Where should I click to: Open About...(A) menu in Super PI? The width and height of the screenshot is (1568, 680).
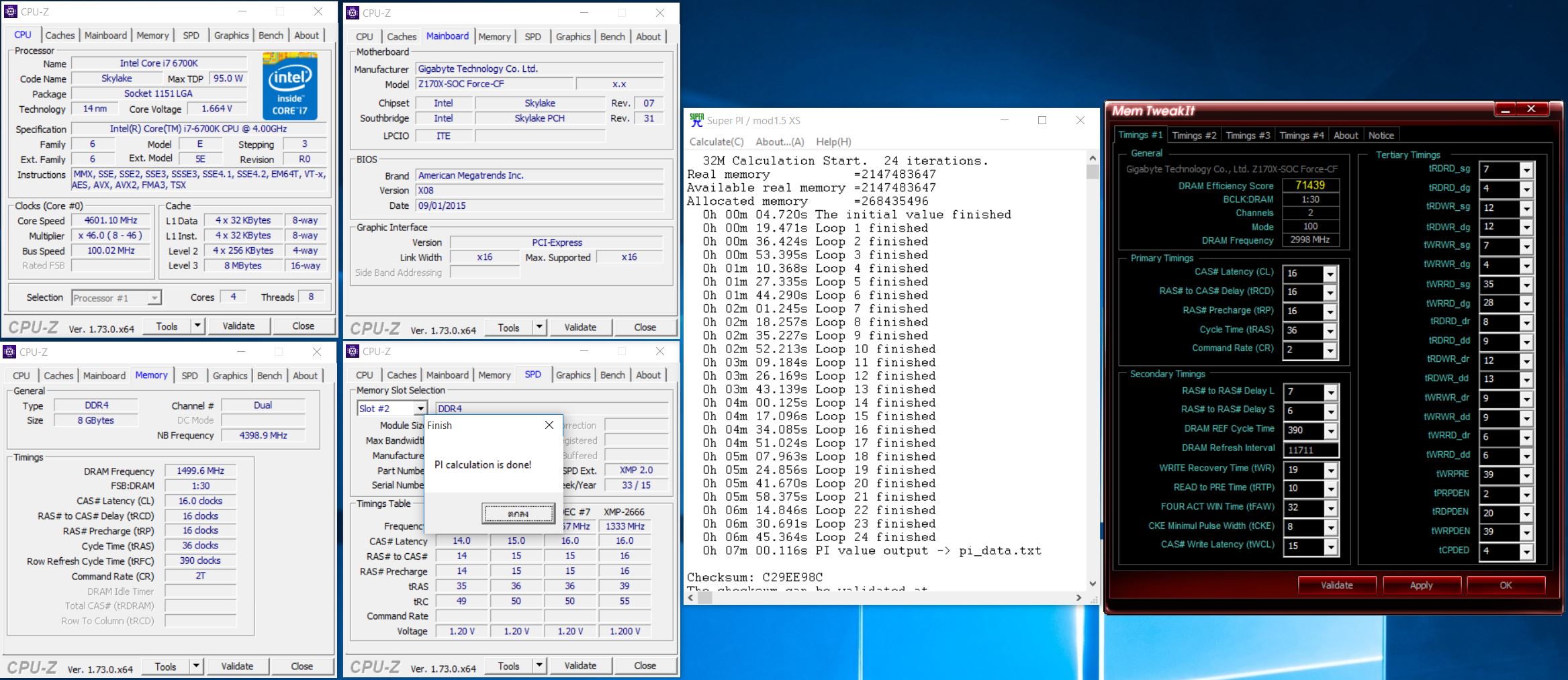tap(780, 142)
